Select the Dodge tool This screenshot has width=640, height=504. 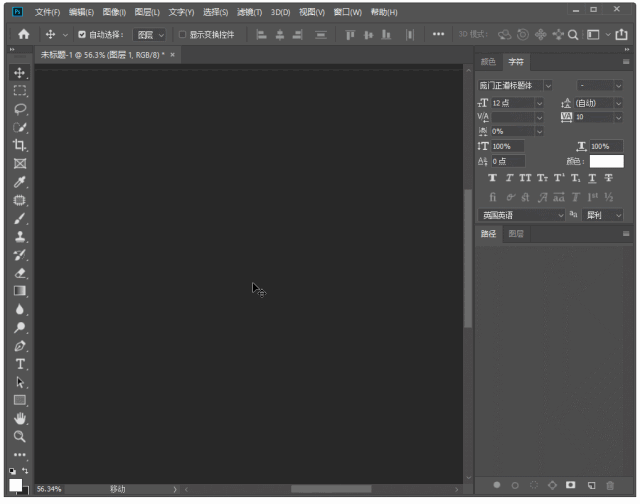pyautogui.click(x=19, y=327)
